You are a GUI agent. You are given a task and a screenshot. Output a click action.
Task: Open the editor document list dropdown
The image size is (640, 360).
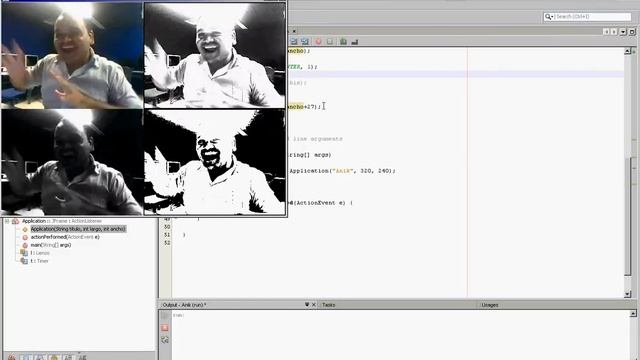pos(623,31)
